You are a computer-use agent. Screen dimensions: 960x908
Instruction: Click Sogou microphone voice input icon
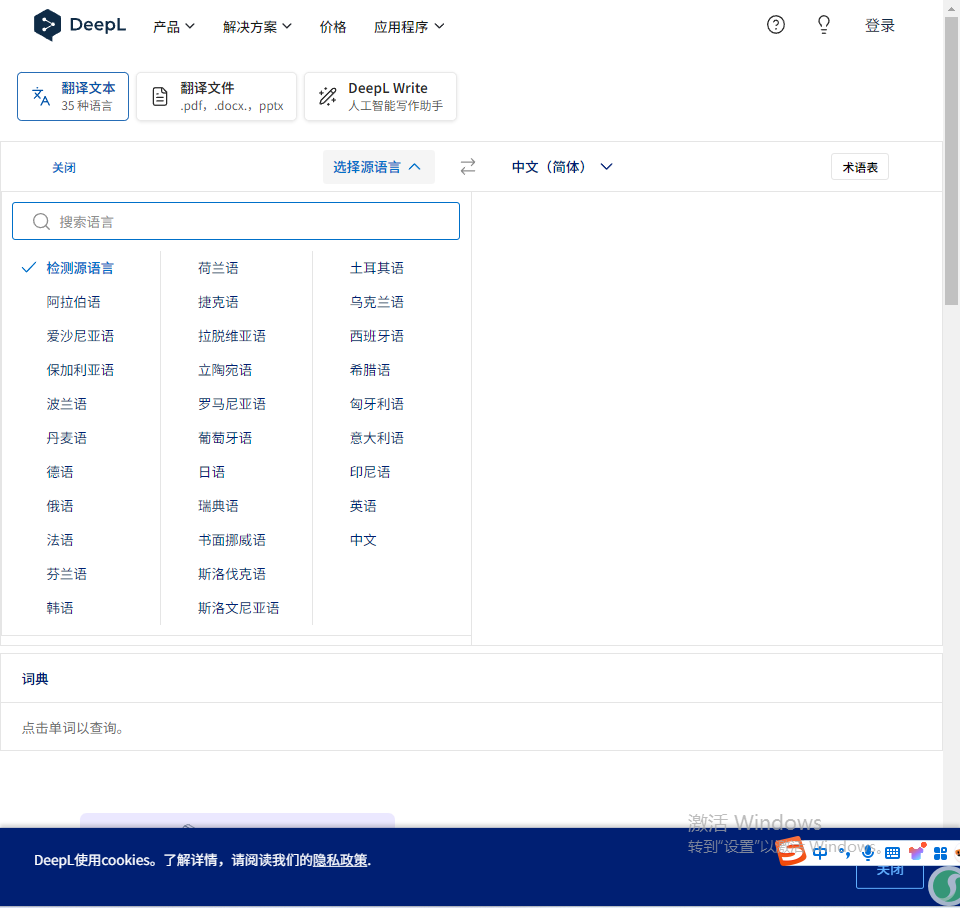coord(868,852)
